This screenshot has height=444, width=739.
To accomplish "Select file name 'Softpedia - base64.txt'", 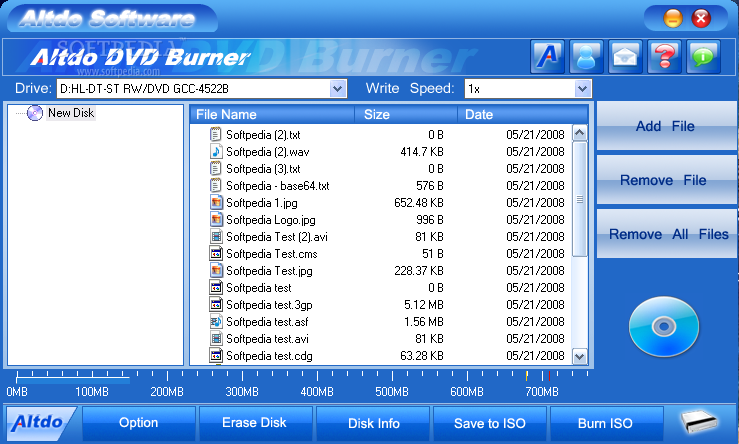I will (x=278, y=186).
